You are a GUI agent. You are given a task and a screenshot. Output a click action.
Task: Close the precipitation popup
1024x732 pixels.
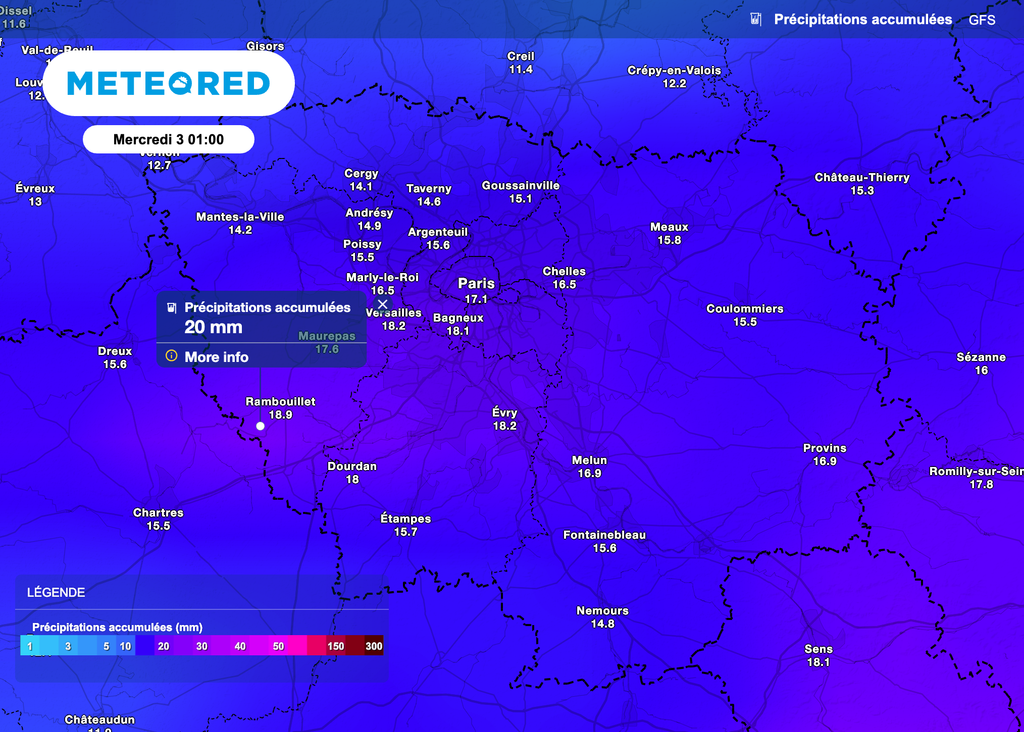382,304
